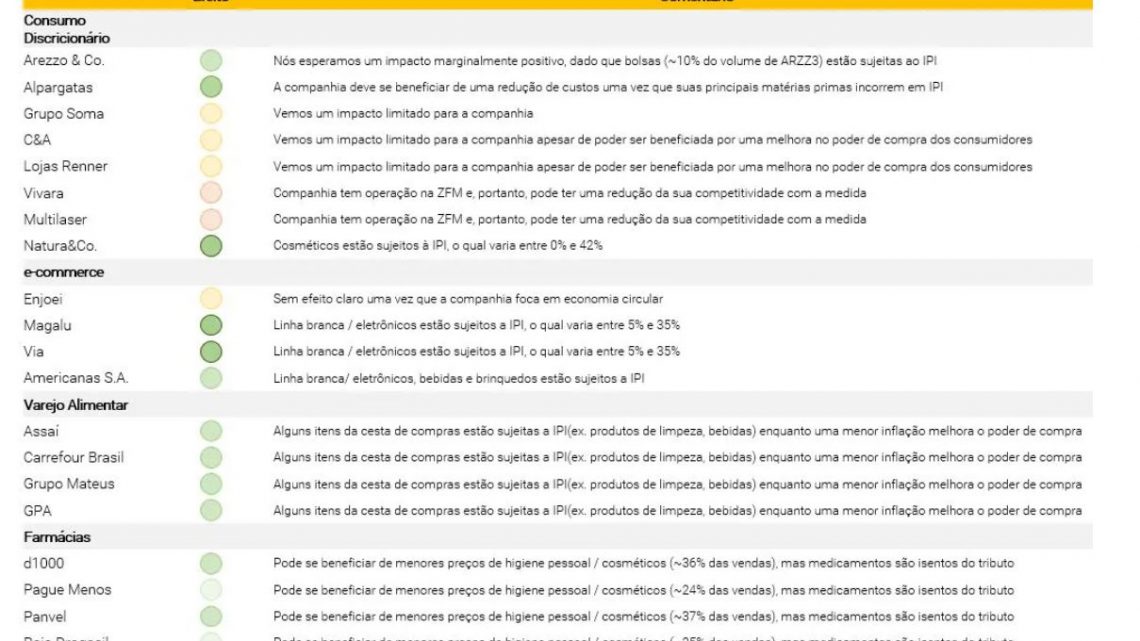Click the C&A comment about poder de compra

pyautogui.click(x=652, y=140)
